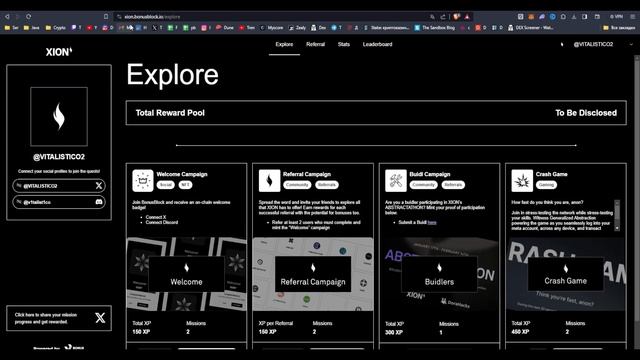Open the Dune bookmark

pos(225,28)
